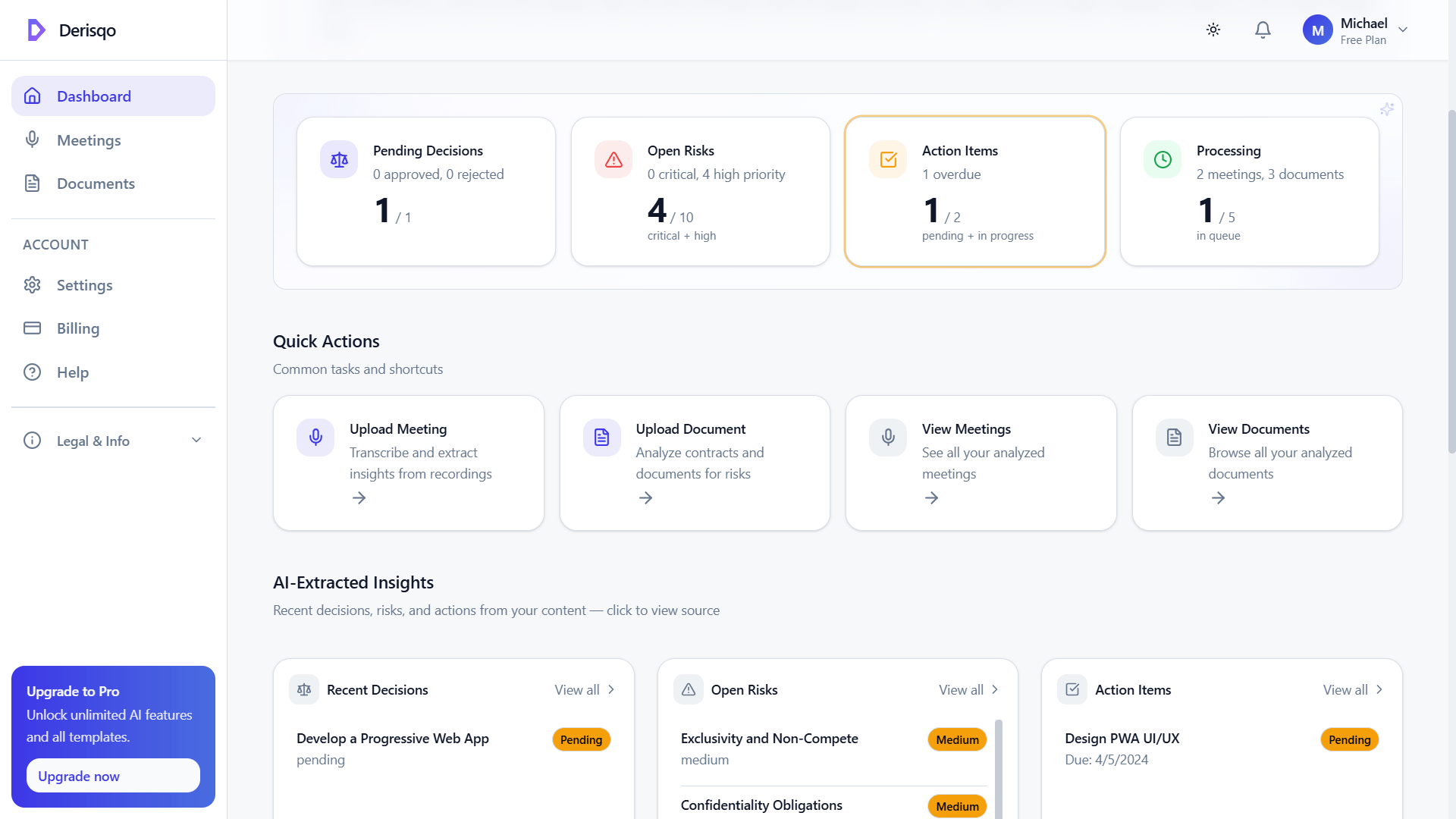The height and width of the screenshot is (819, 1456).
Task: Open the Documents section from sidebar
Action: coord(96,183)
